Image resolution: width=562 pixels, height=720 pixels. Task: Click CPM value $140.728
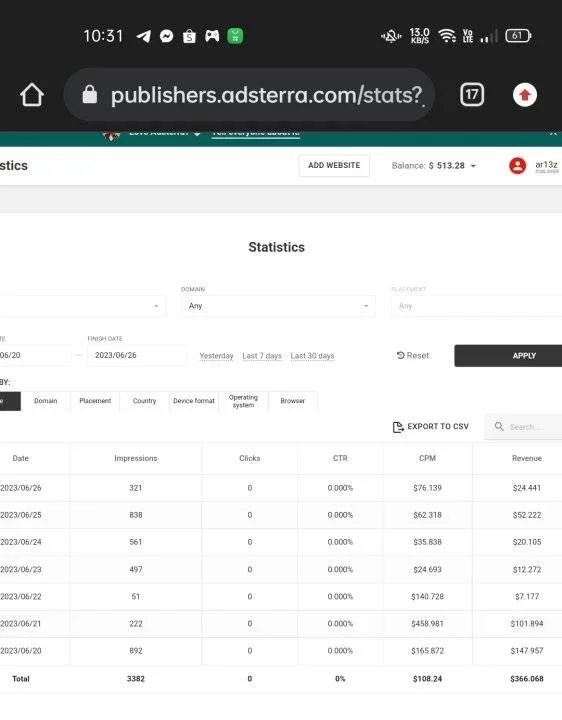(x=427, y=596)
